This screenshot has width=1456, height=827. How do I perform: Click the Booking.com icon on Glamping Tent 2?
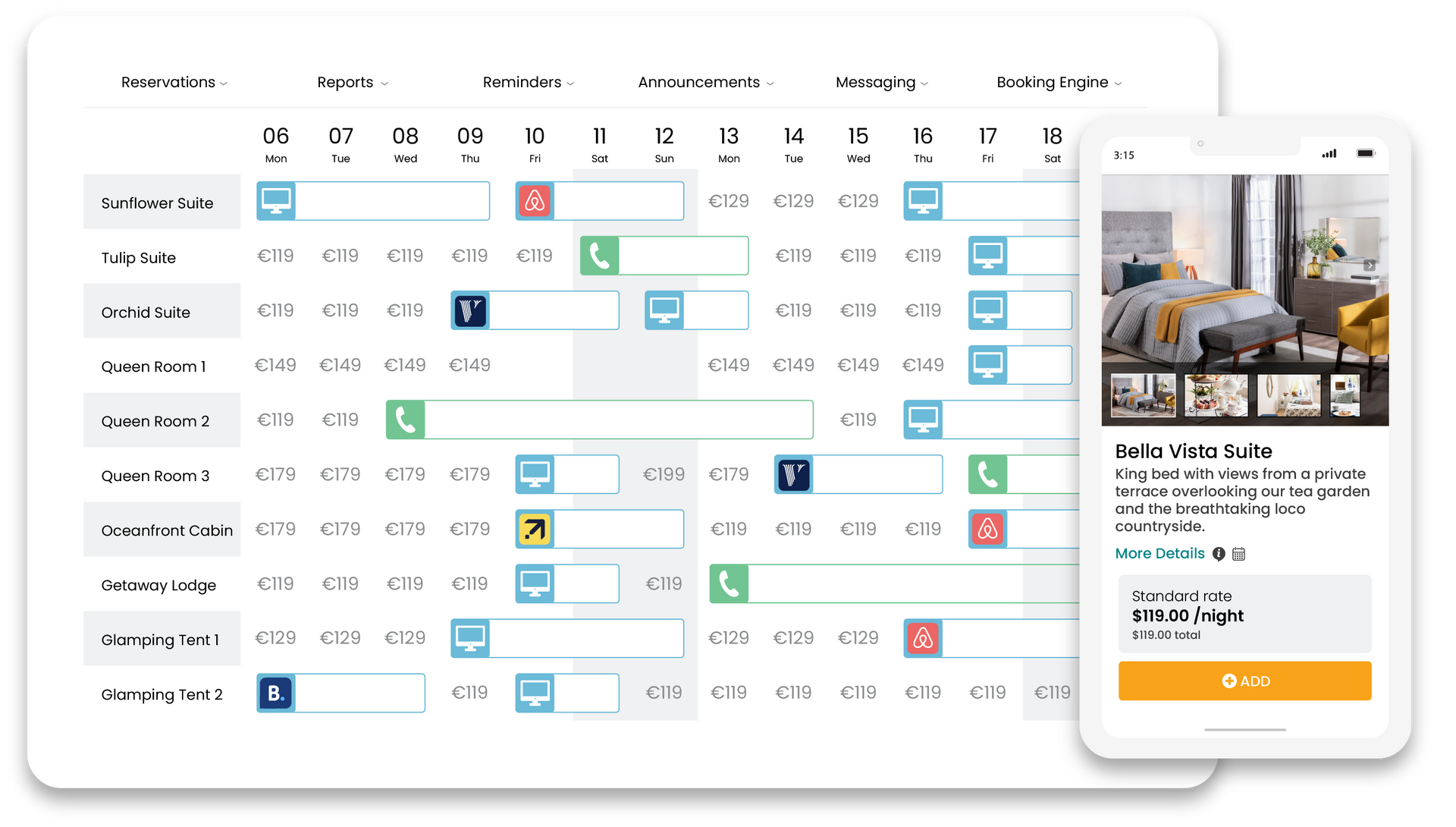276,693
